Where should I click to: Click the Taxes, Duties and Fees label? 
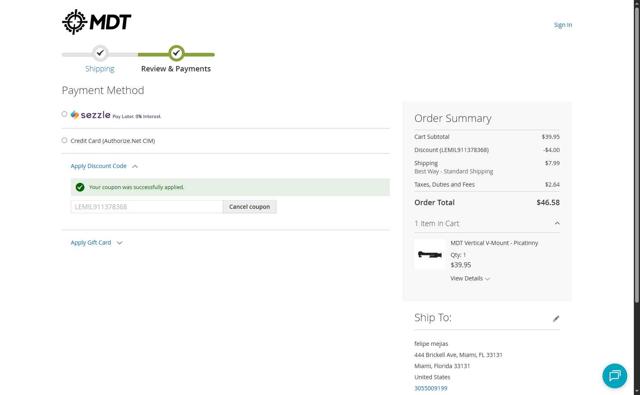444,184
